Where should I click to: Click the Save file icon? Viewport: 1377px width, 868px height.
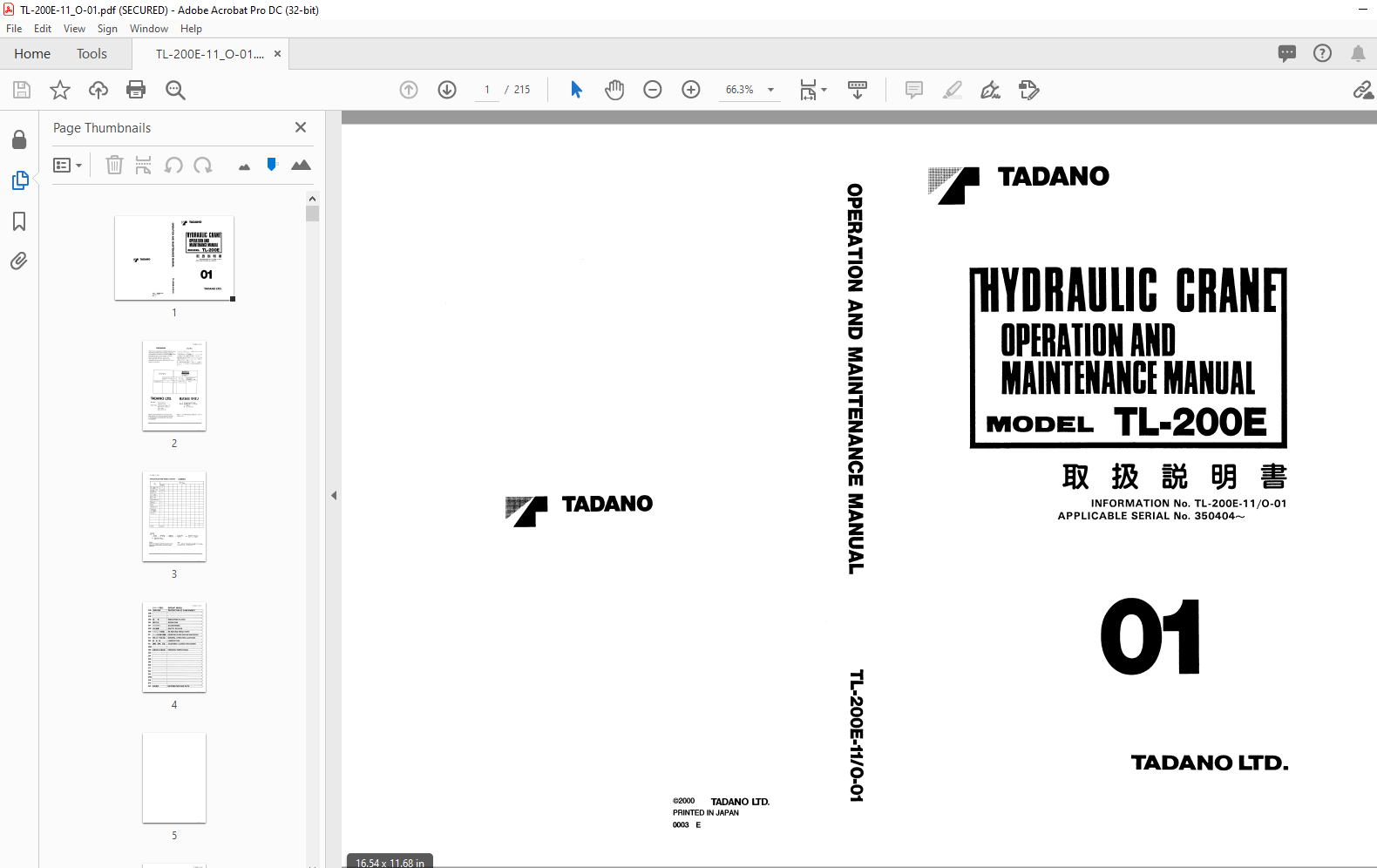pos(22,90)
